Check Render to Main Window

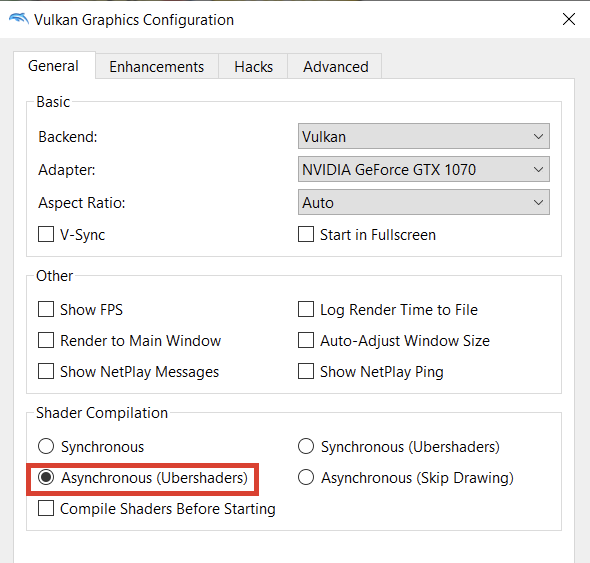pyautogui.click(x=46, y=341)
